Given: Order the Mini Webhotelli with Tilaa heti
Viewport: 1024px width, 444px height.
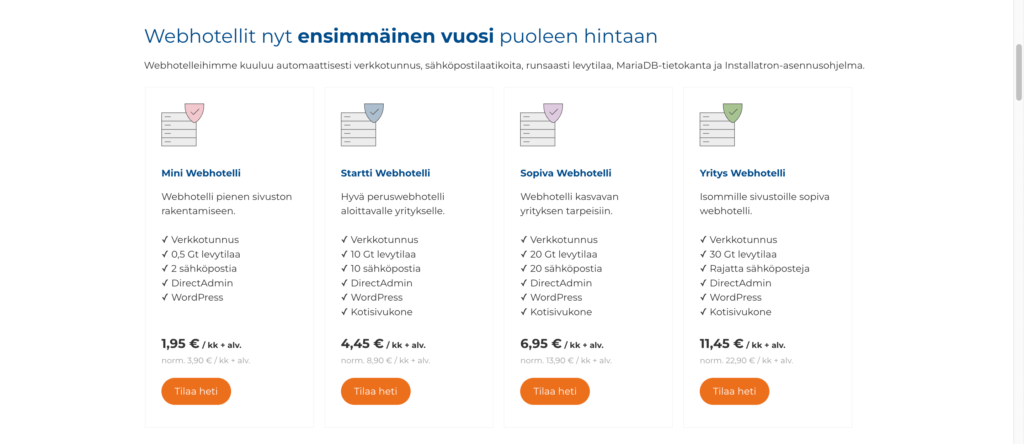Looking at the screenshot, I should click(196, 391).
